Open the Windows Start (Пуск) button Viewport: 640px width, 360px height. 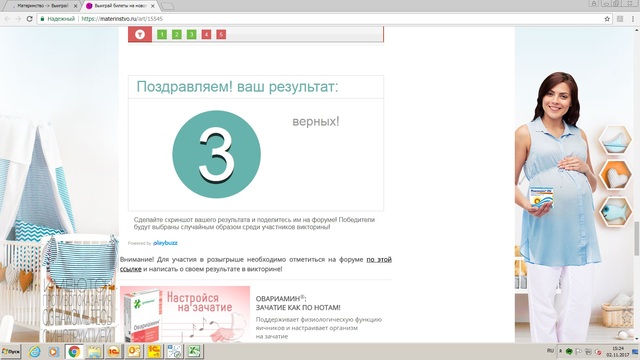(x=11, y=351)
